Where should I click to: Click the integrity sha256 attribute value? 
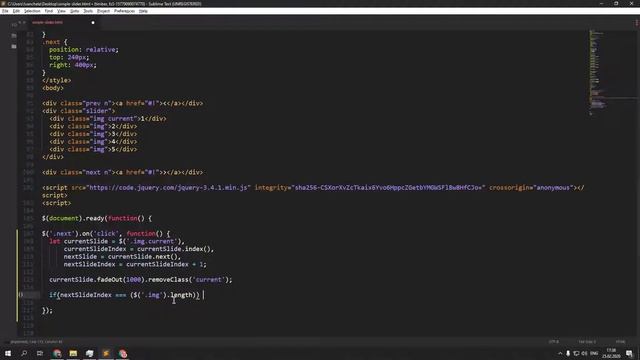[389, 188]
